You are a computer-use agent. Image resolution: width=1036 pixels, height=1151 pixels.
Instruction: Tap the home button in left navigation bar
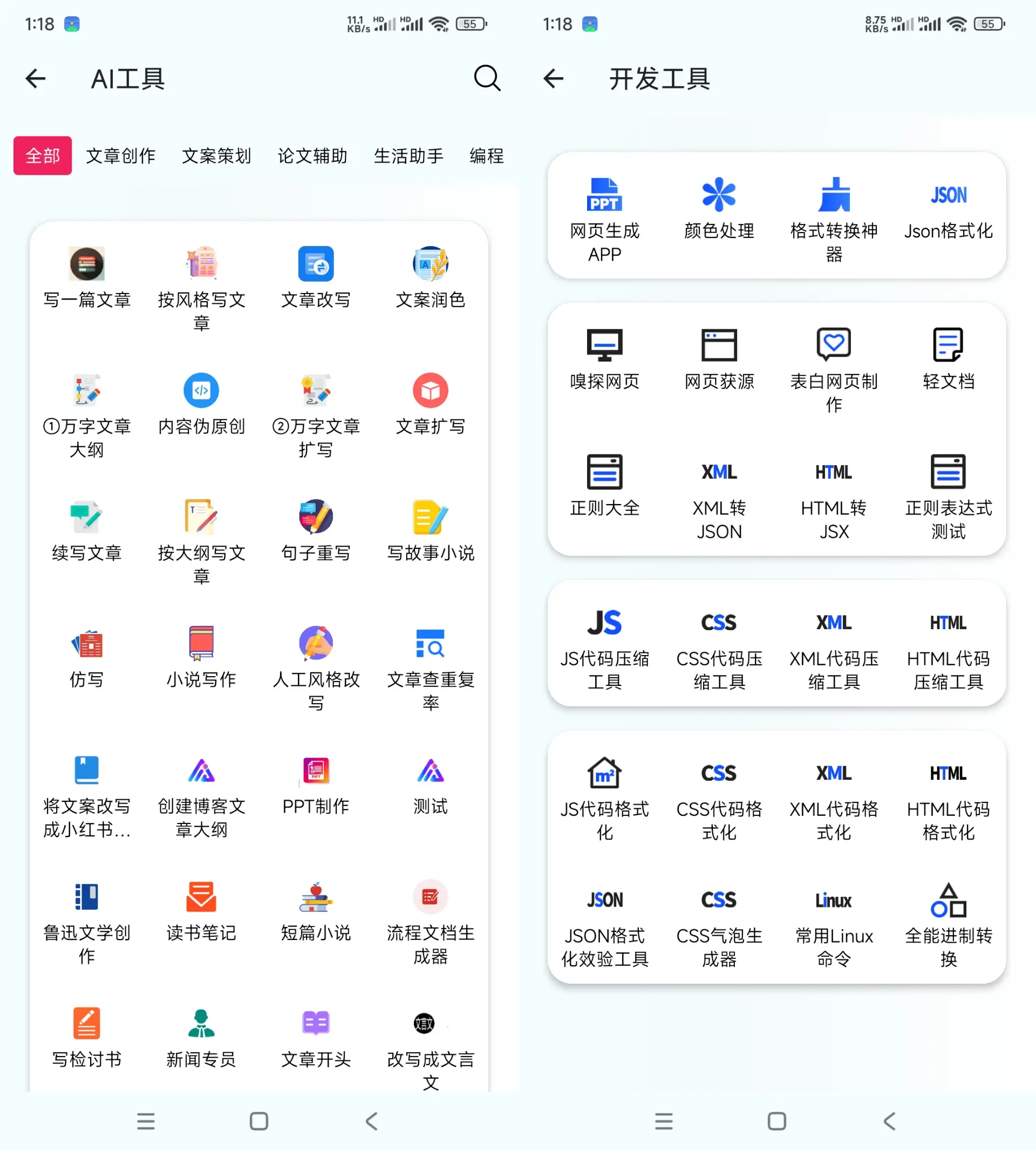[259, 1121]
